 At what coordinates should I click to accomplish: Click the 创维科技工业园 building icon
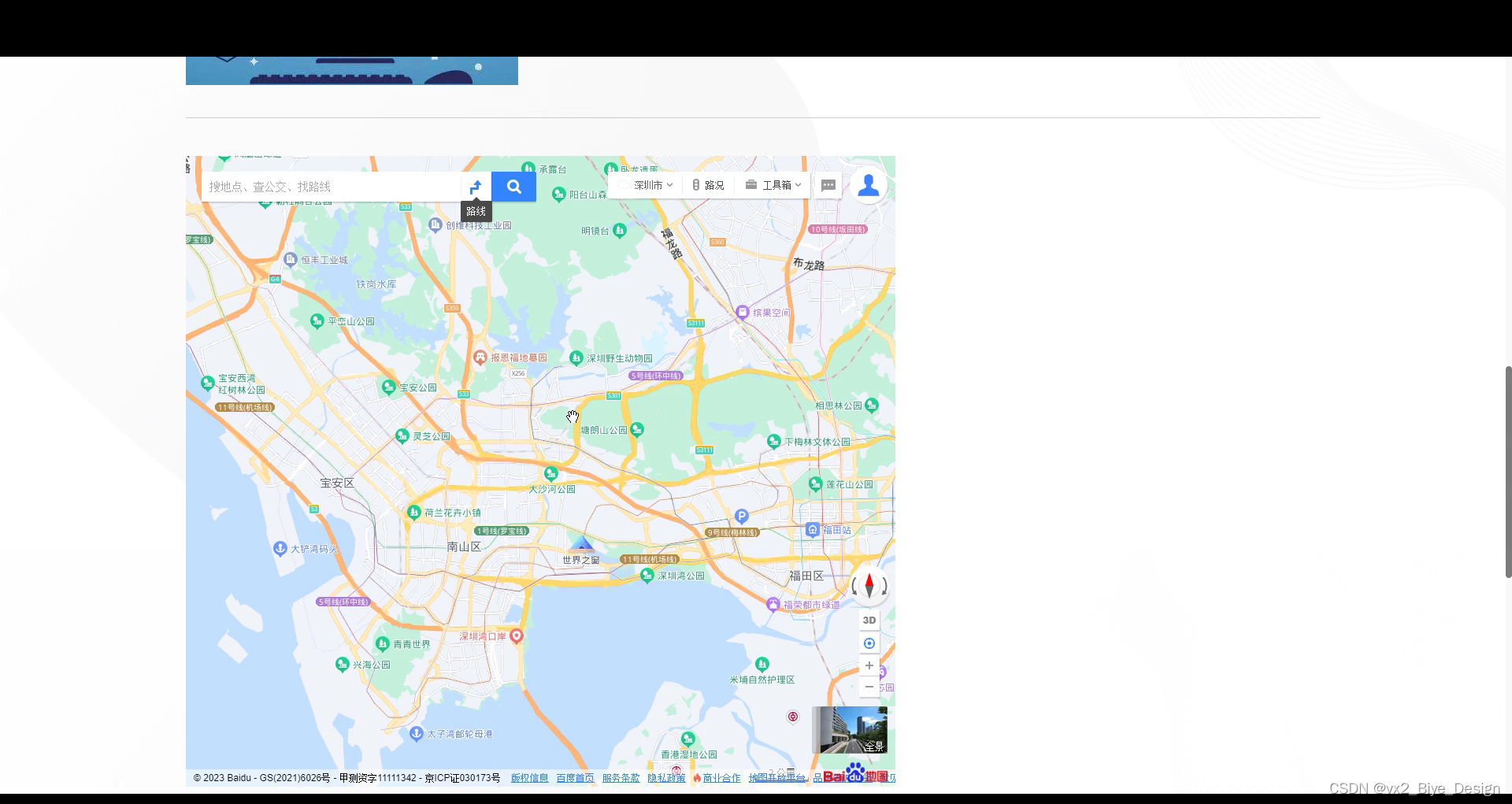click(435, 224)
